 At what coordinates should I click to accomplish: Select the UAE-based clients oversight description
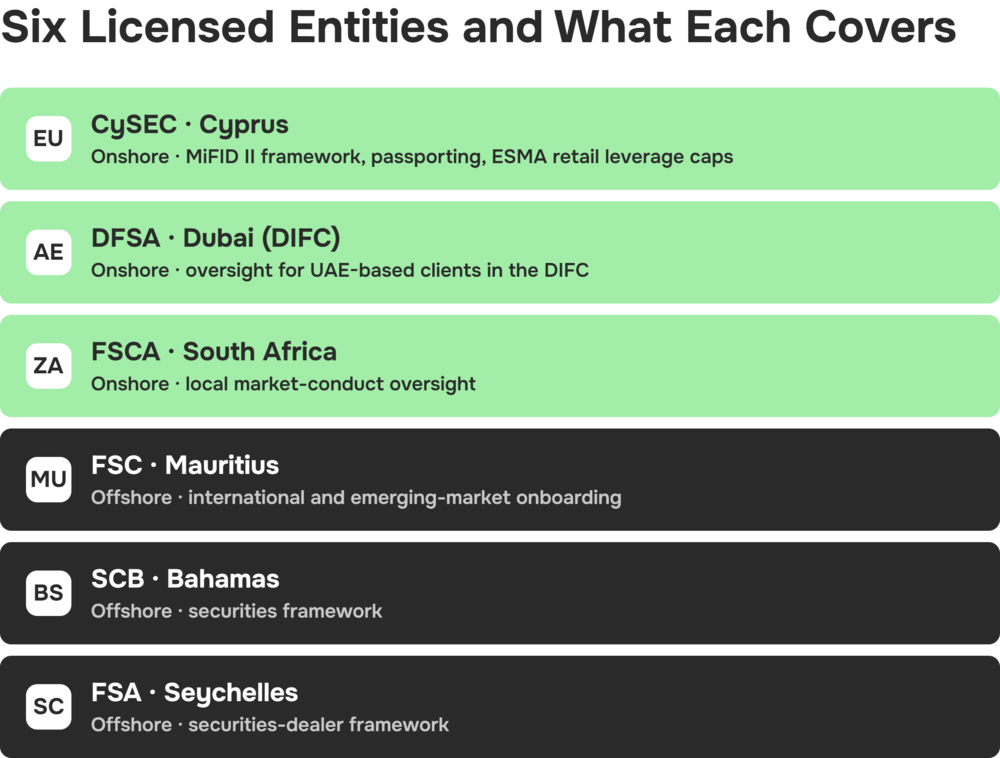coord(340,270)
